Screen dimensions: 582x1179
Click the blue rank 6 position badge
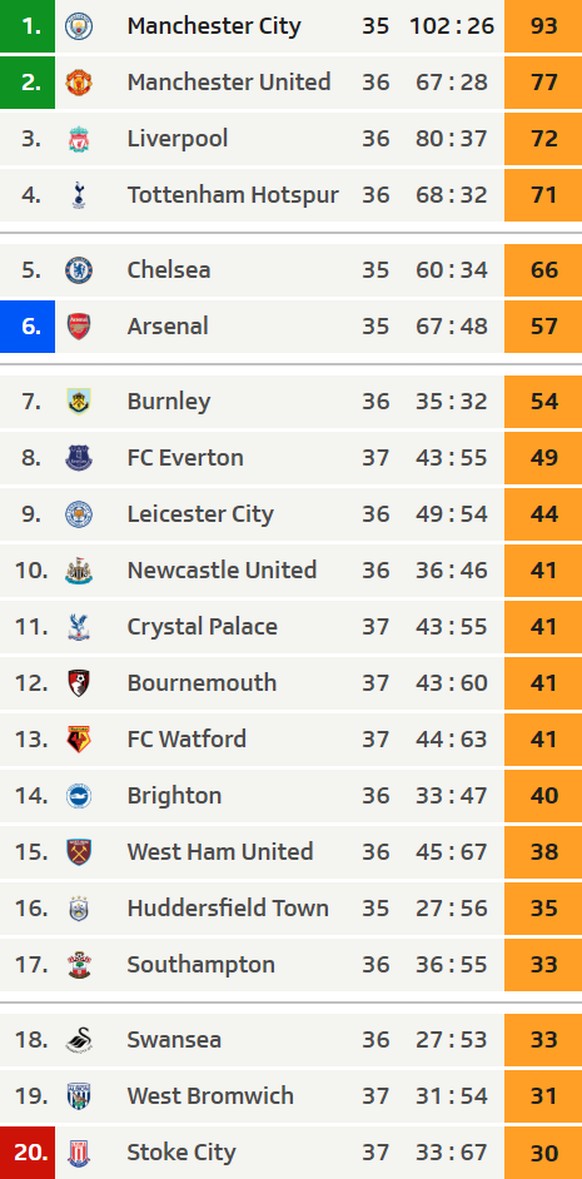coord(27,327)
